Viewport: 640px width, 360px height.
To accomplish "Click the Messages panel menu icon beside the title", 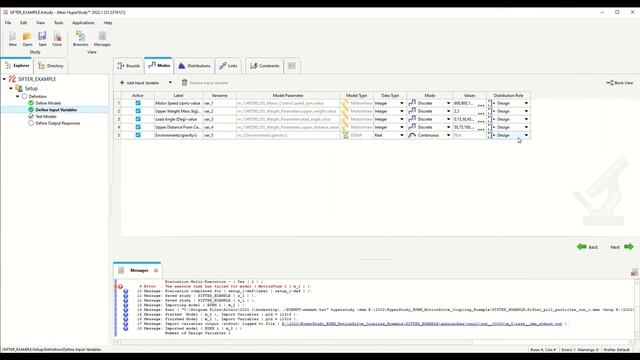I will coord(156,270).
